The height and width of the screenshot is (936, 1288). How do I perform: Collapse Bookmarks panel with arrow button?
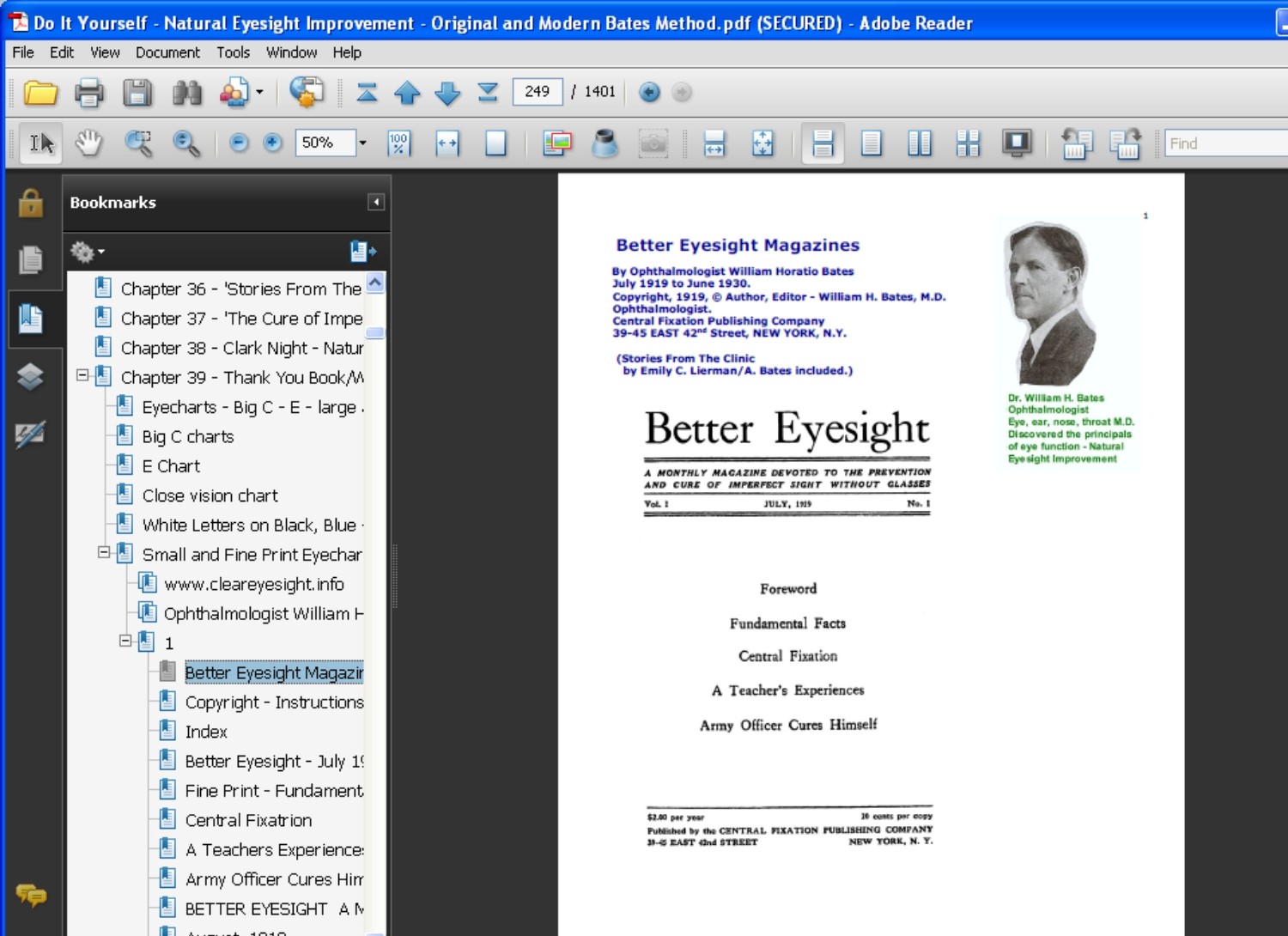(376, 202)
